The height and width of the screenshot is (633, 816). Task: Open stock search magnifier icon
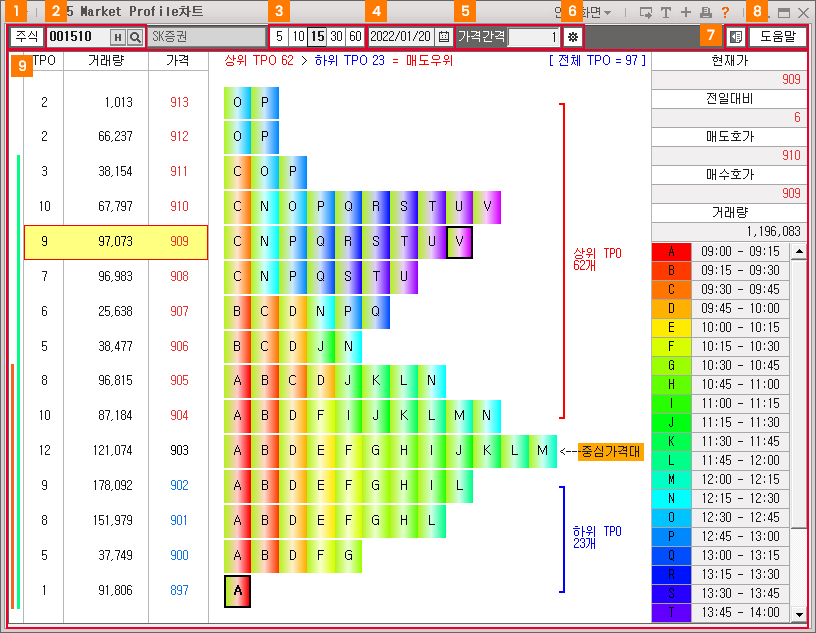135,37
